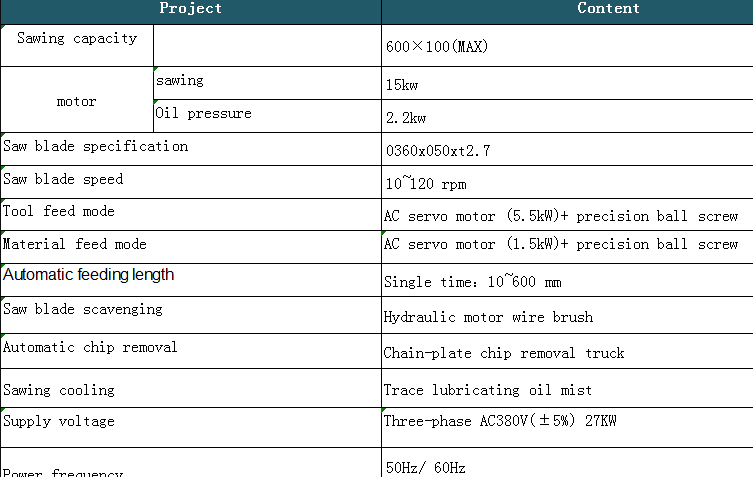
Task: Click the merged "motor" cell
Action: click(77, 101)
